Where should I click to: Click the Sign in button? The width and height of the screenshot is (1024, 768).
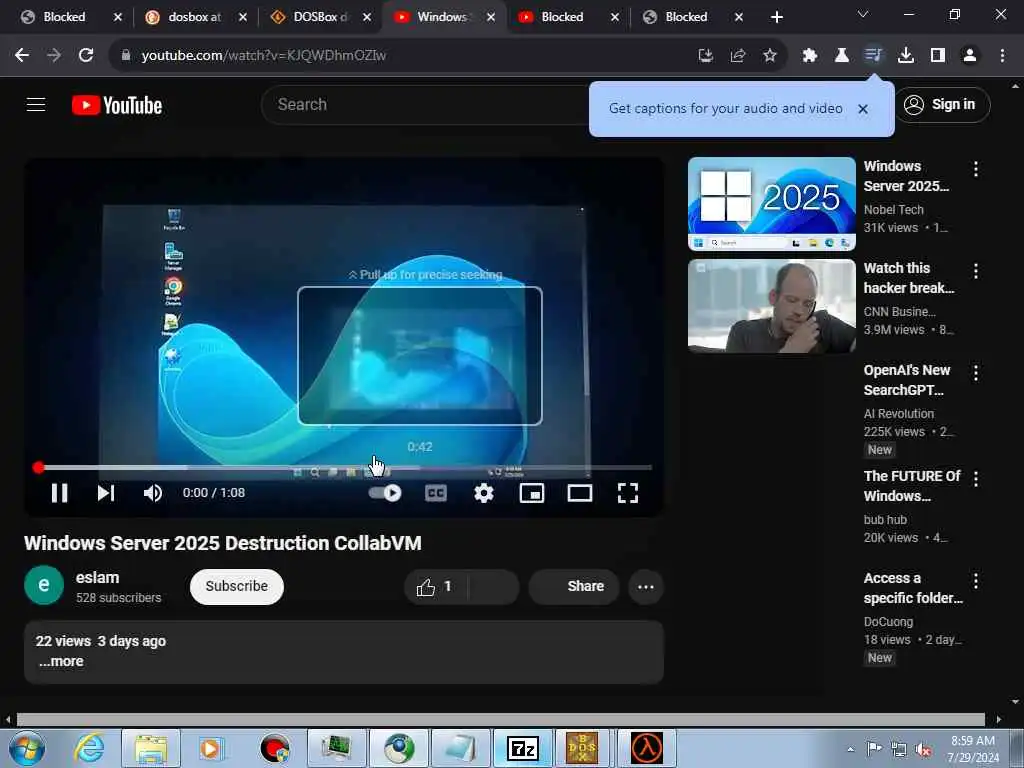coord(942,104)
